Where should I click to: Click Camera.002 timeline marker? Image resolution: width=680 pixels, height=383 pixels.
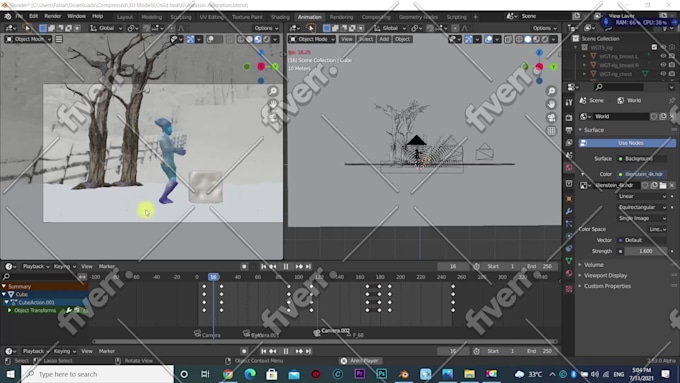[332, 331]
